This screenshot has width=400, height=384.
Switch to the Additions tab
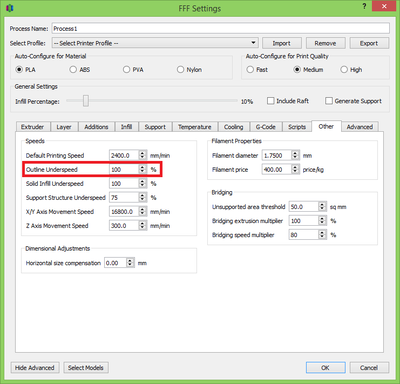pos(96,127)
